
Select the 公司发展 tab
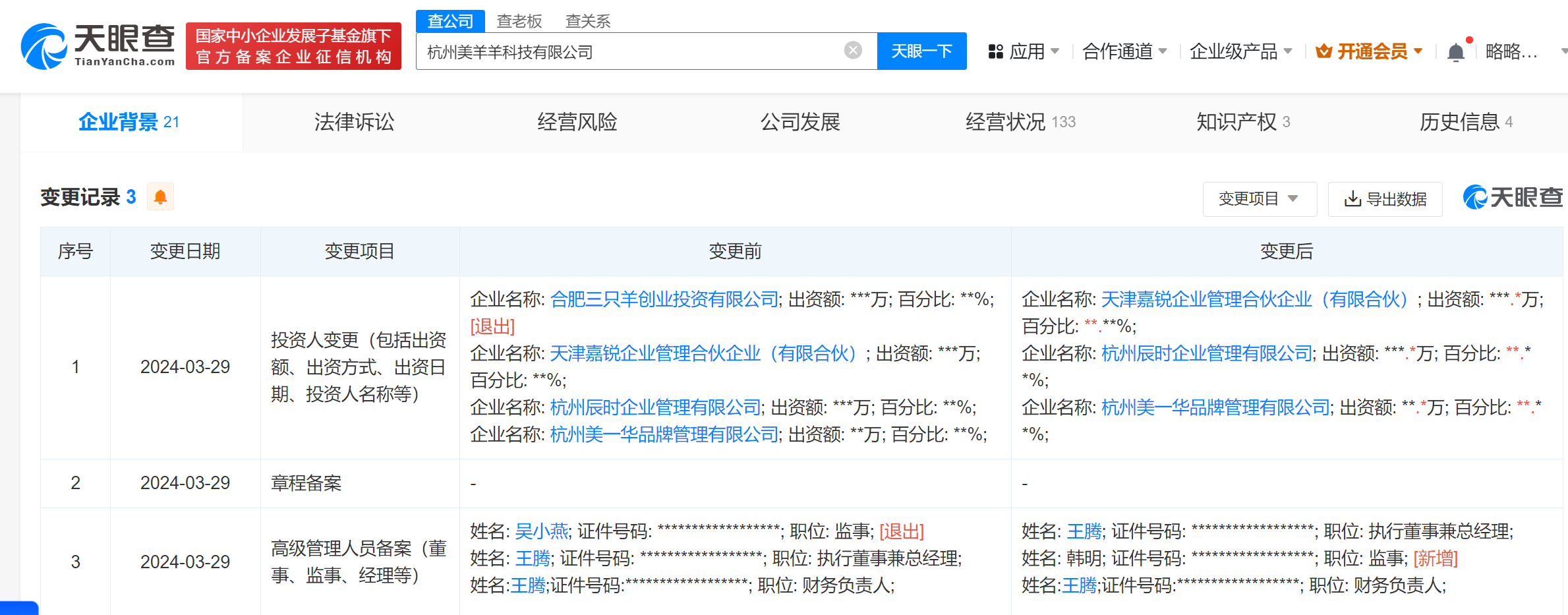pos(800,122)
